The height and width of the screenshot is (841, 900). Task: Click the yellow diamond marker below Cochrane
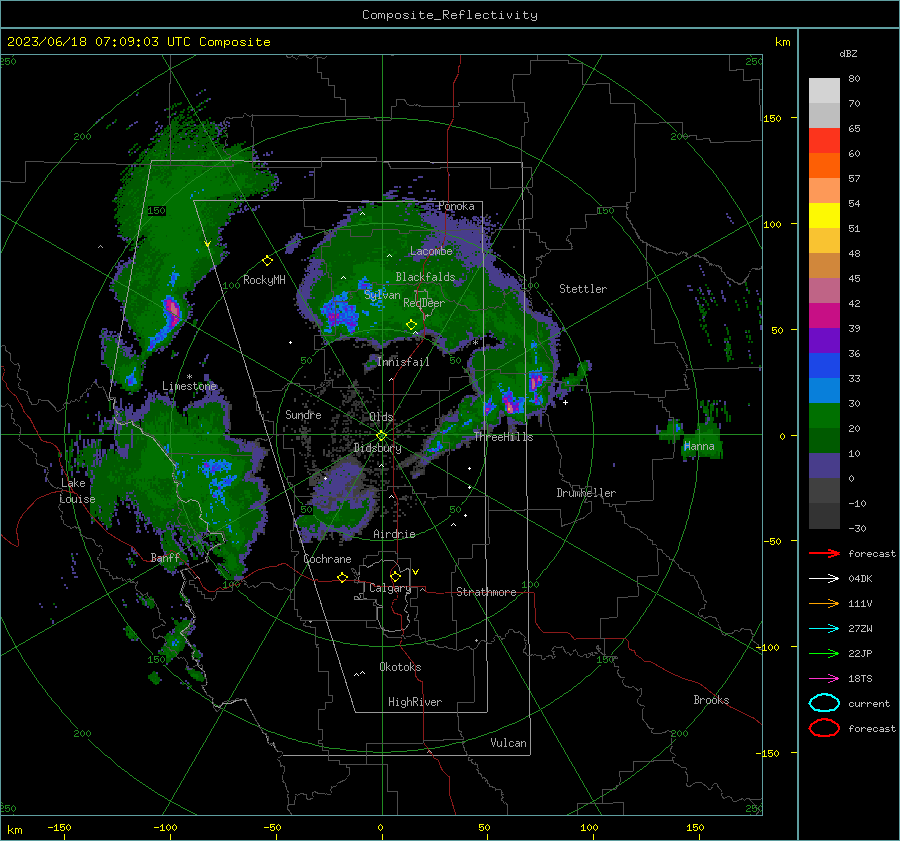pos(342,578)
